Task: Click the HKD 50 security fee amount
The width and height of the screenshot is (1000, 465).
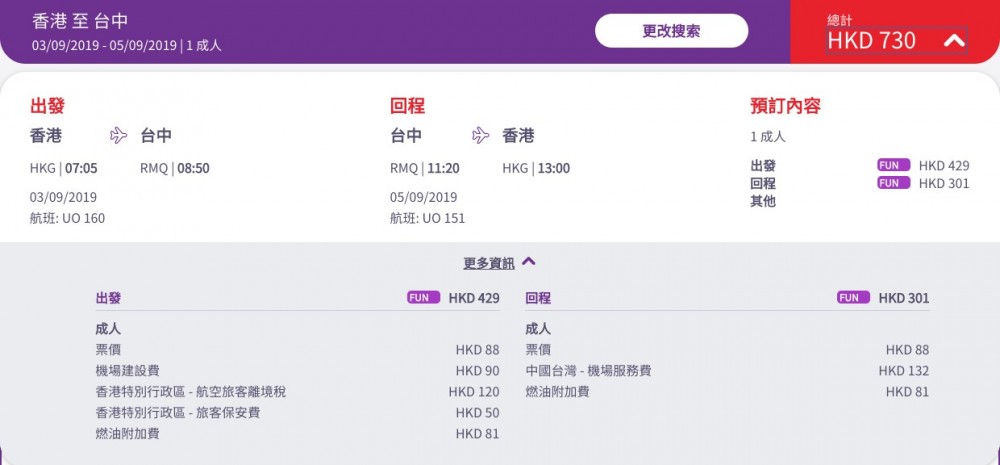Action: pos(478,413)
